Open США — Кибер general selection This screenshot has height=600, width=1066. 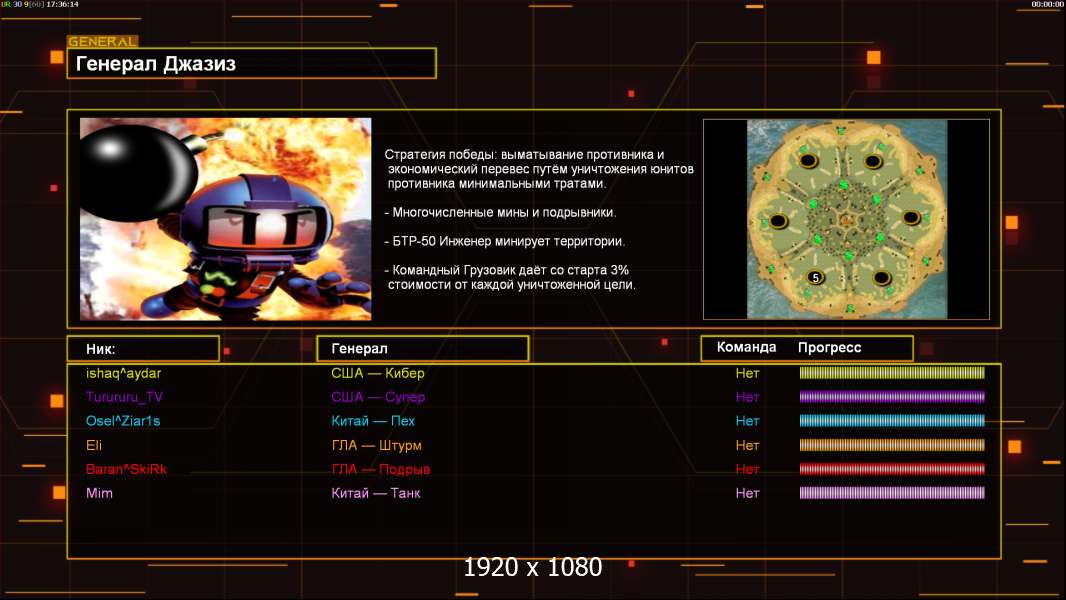[x=378, y=373]
